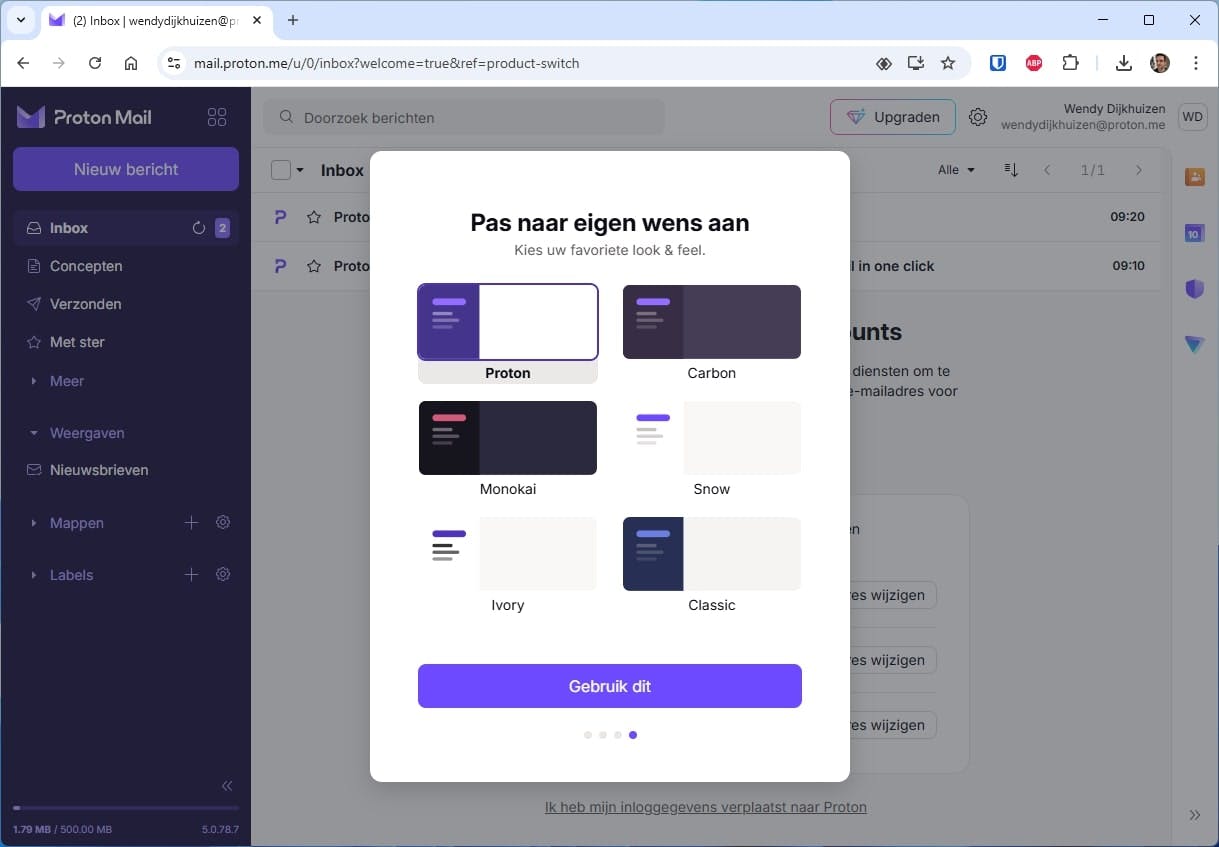Click the Doorzoek berichten search field
The height and width of the screenshot is (847, 1219).
pyautogui.click(x=464, y=117)
